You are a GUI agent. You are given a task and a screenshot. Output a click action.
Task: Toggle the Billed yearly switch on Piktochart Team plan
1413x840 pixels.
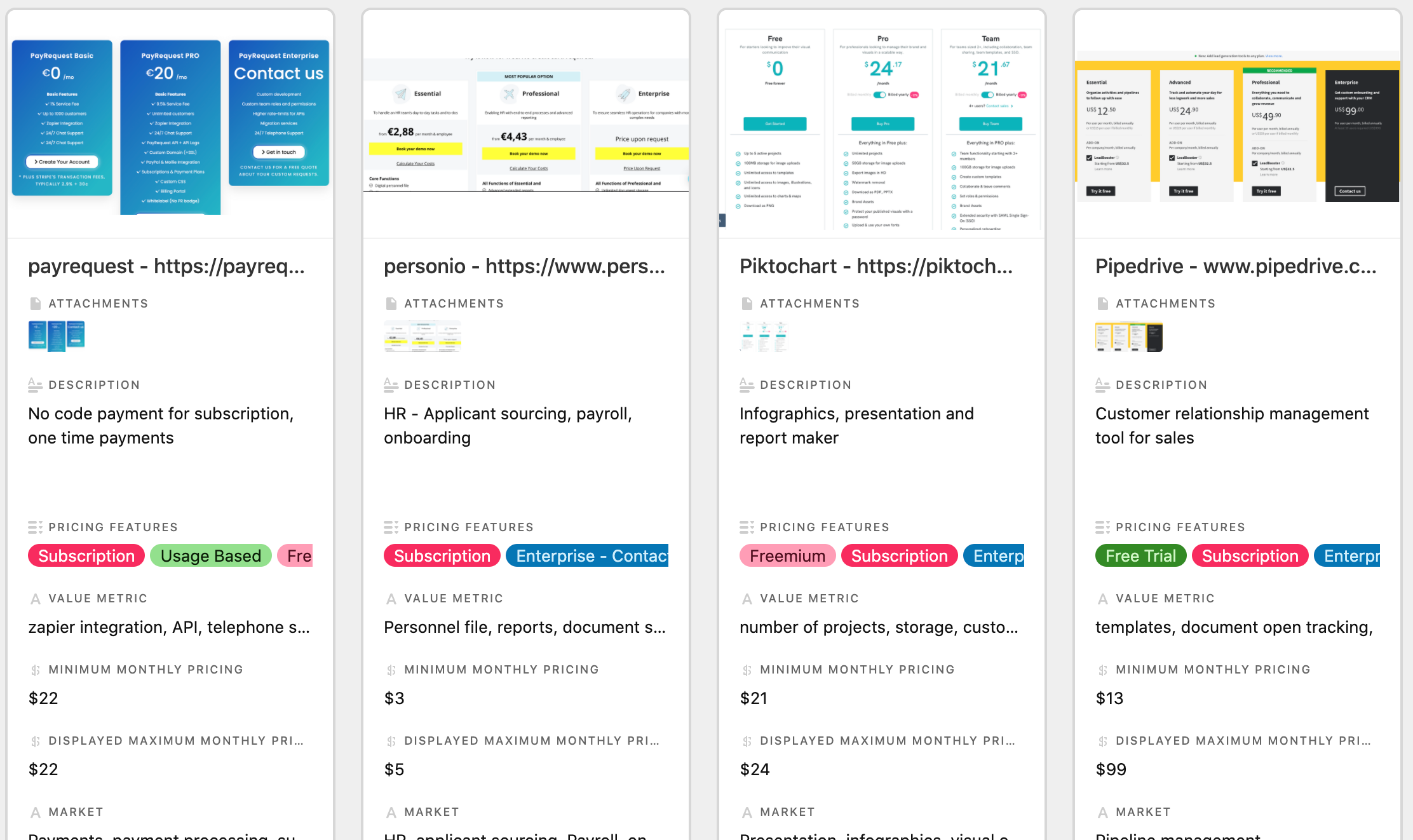coord(987,95)
